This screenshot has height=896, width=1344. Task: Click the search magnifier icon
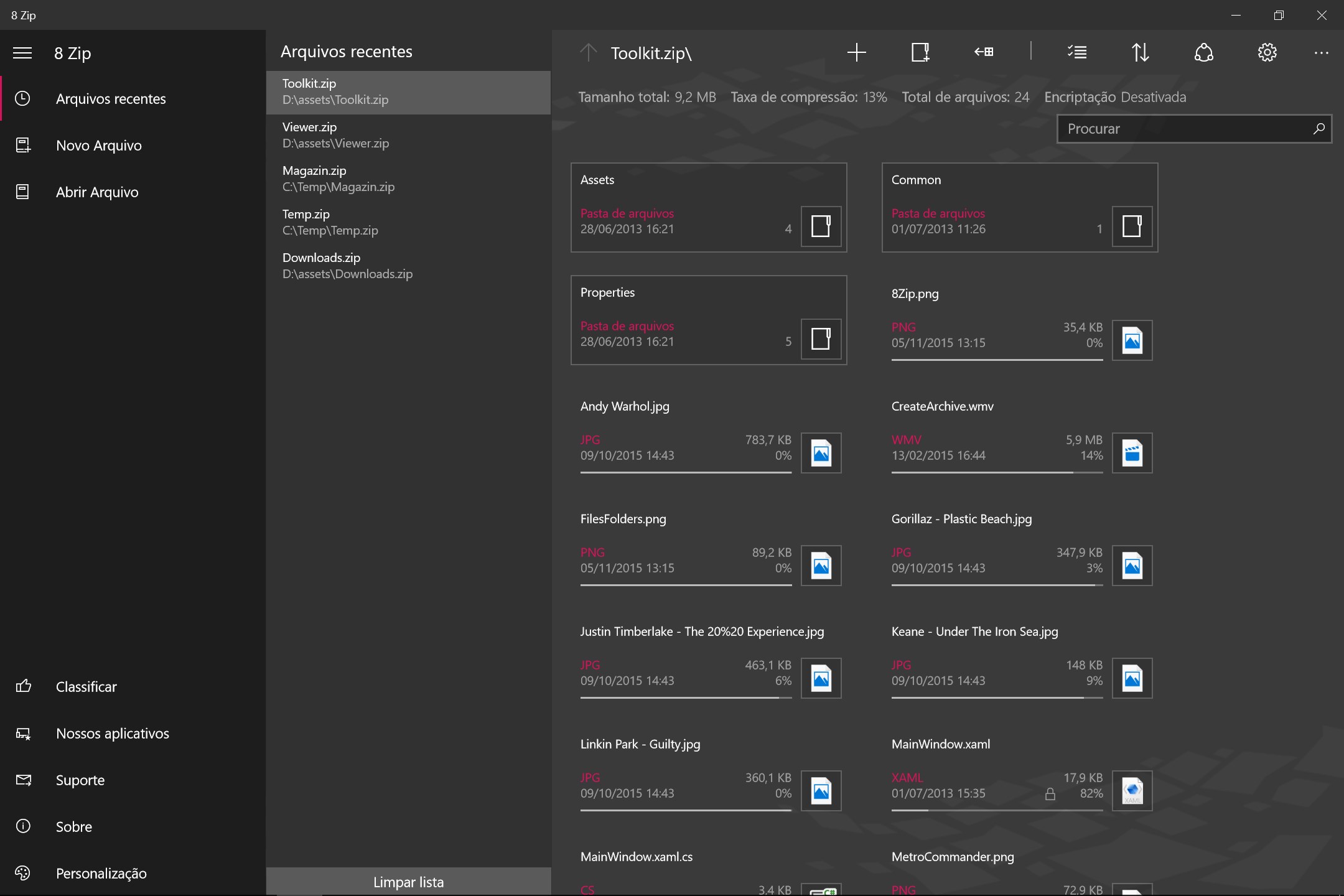pos(1318,129)
